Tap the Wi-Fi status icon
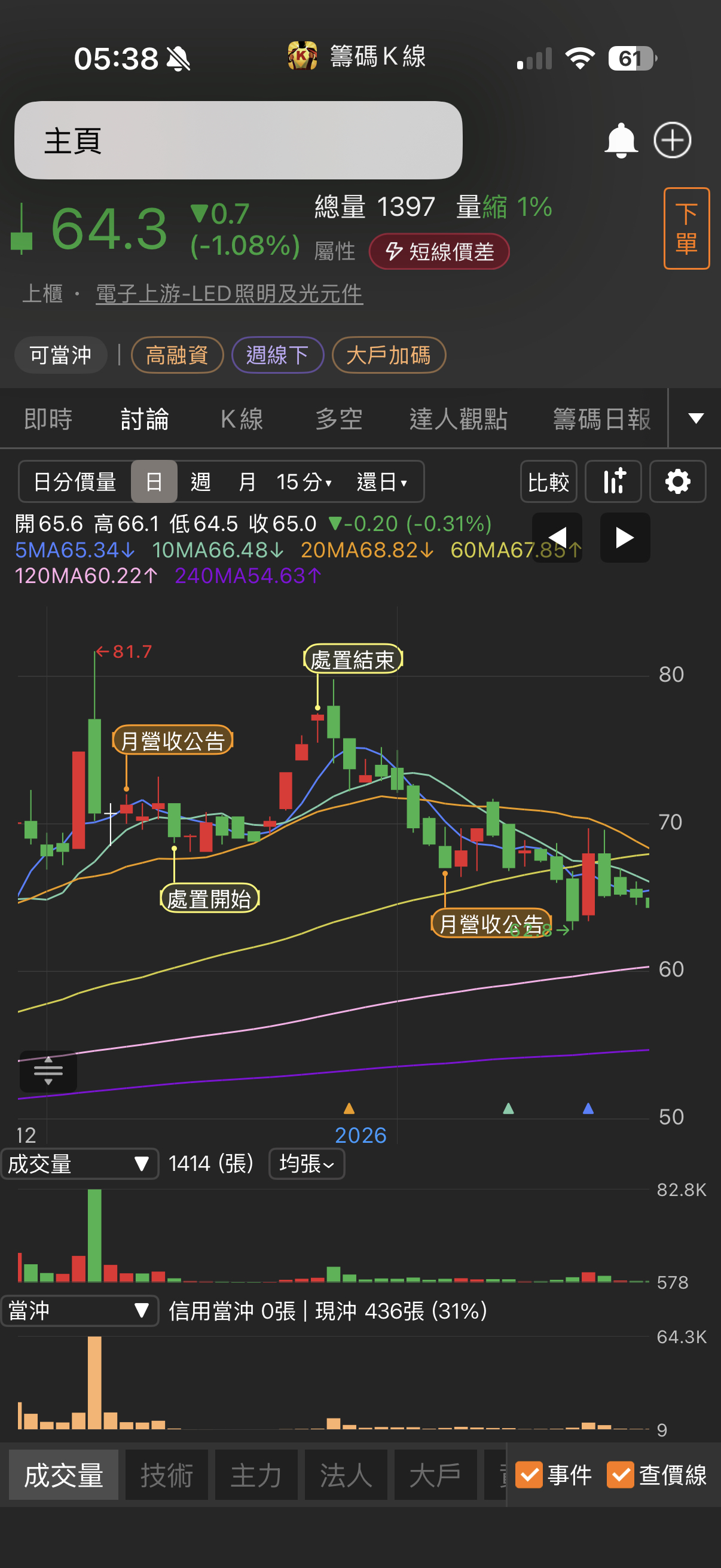The width and height of the screenshot is (721, 1568). pyautogui.click(x=580, y=59)
